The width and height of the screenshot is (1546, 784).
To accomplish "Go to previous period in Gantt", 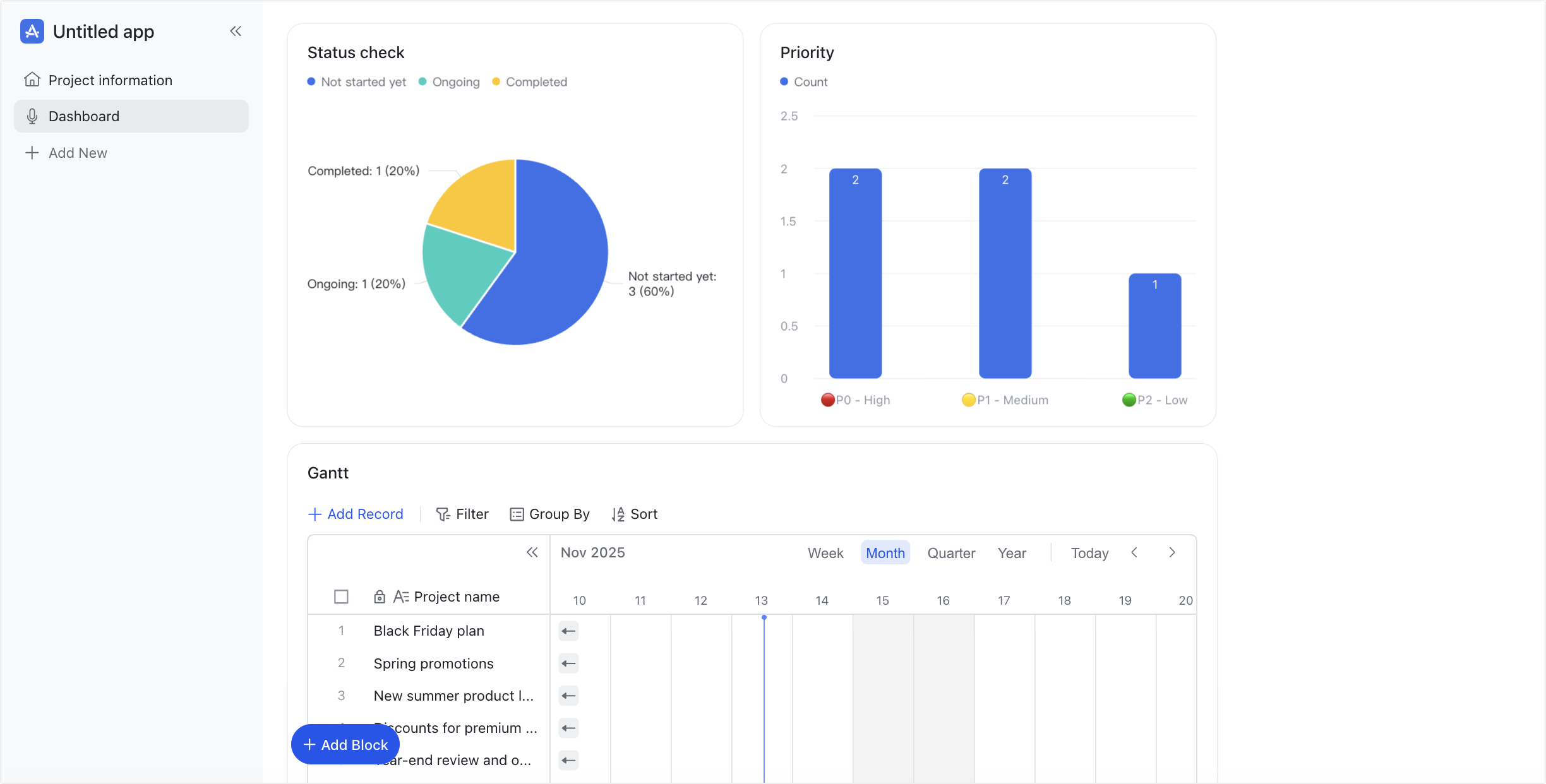I will (1134, 552).
